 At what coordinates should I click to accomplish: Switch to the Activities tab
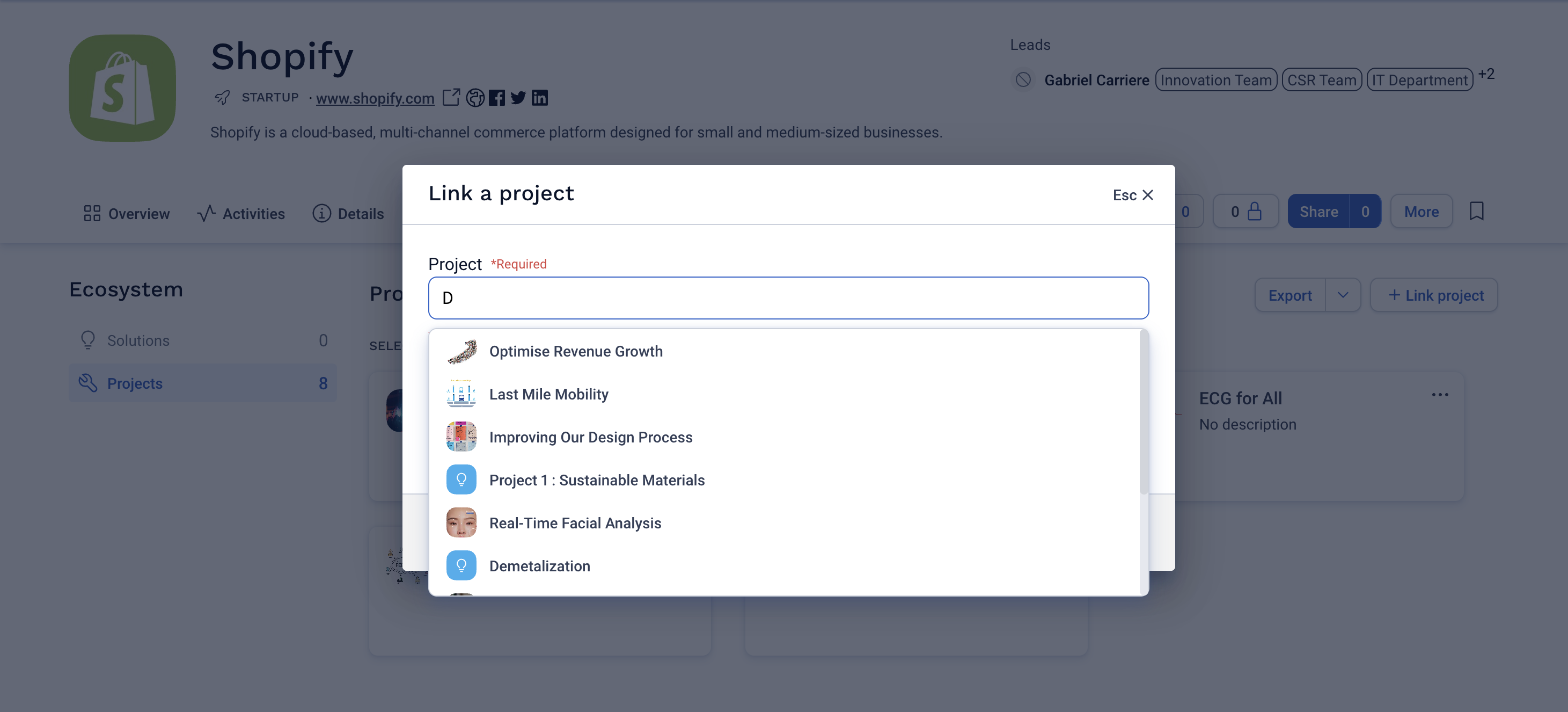click(241, 214)
